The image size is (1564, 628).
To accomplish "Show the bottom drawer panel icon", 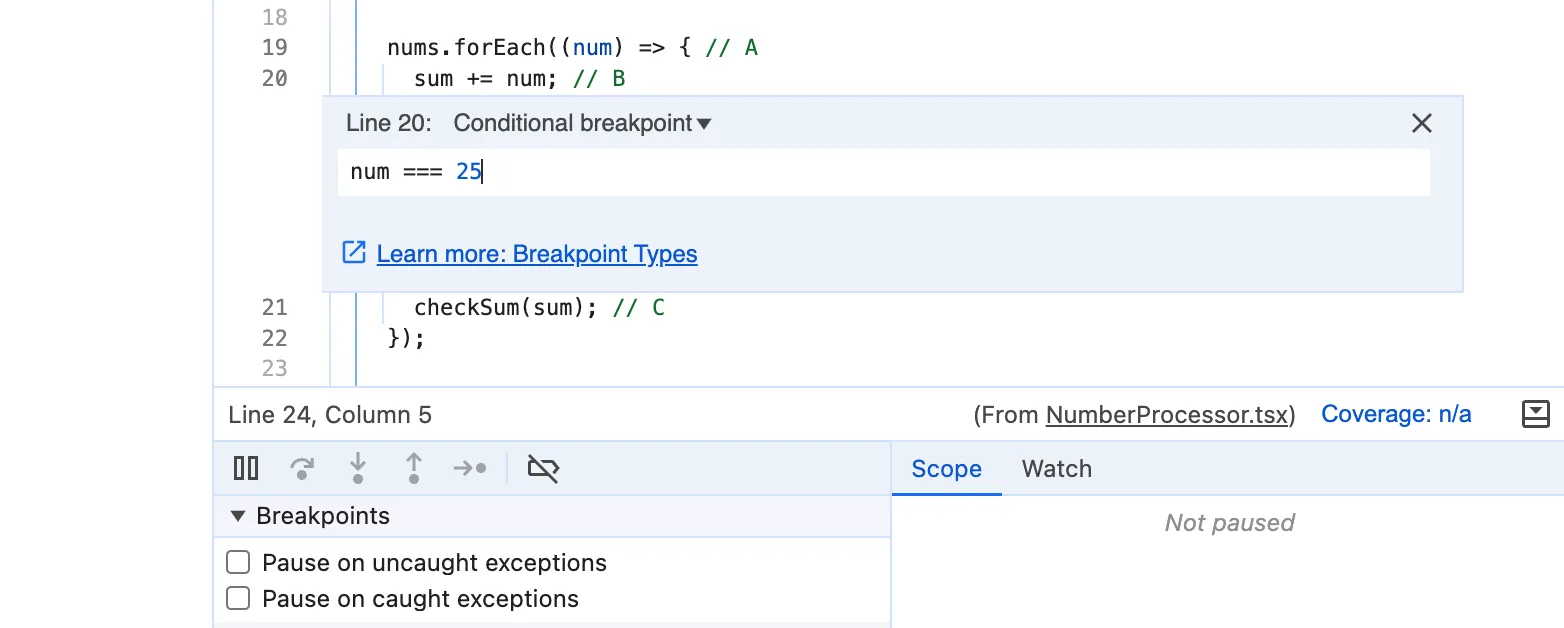I will click(x=1535, y=414).
